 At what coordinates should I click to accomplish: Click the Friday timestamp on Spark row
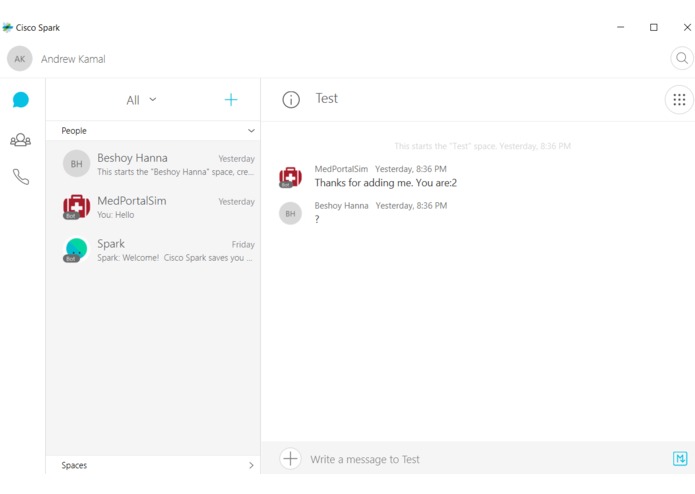coord(243,245)
